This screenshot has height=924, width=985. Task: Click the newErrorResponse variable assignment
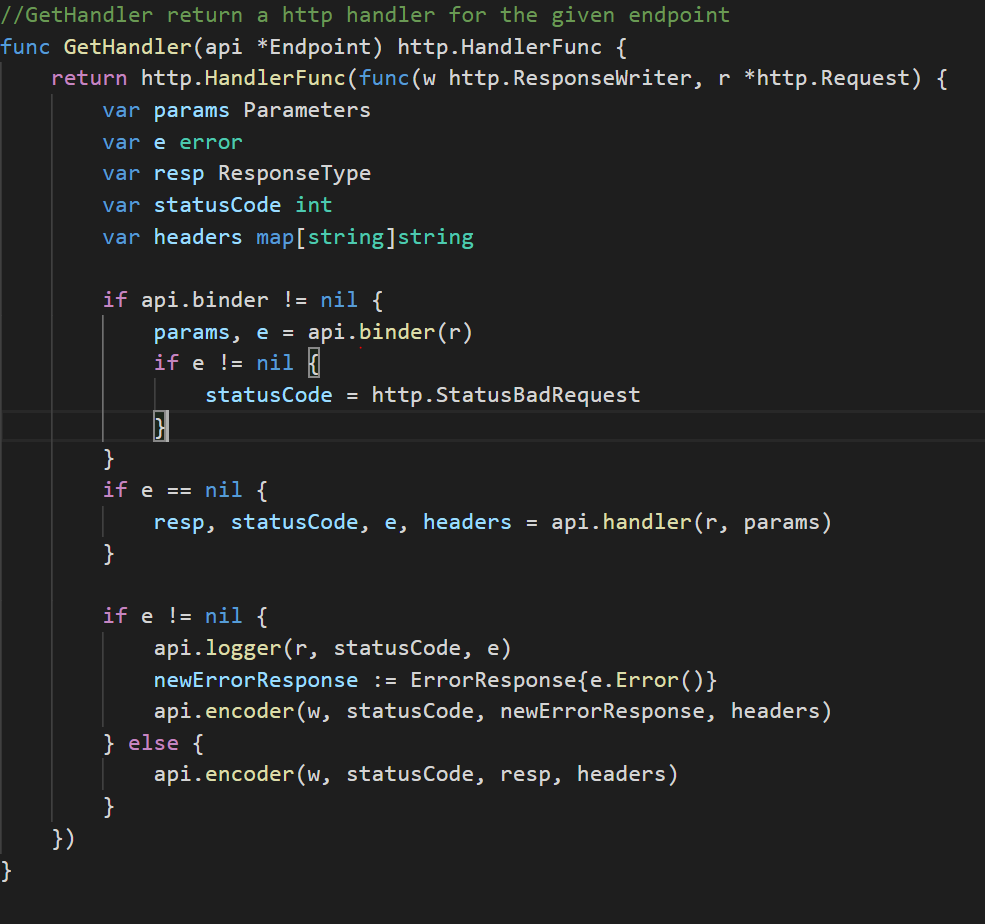coord(255,679)
